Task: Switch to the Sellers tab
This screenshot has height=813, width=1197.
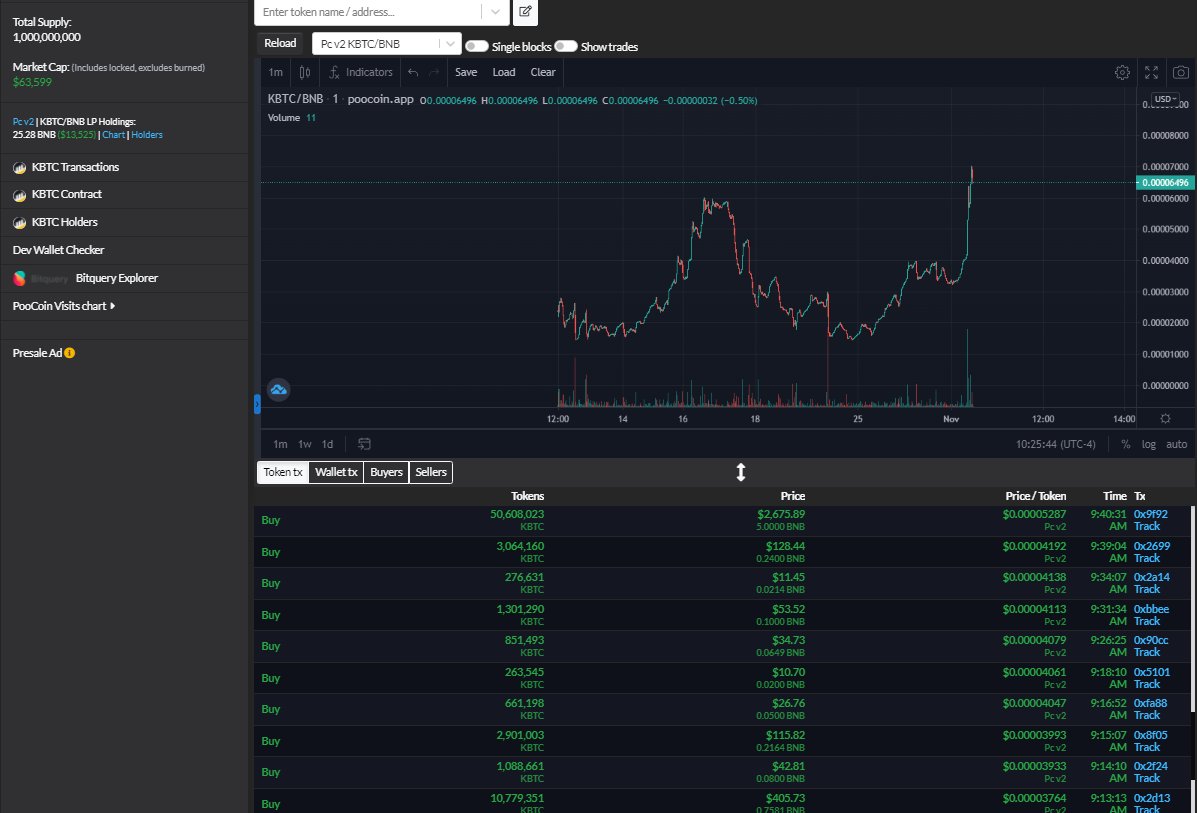Action: 431,473
